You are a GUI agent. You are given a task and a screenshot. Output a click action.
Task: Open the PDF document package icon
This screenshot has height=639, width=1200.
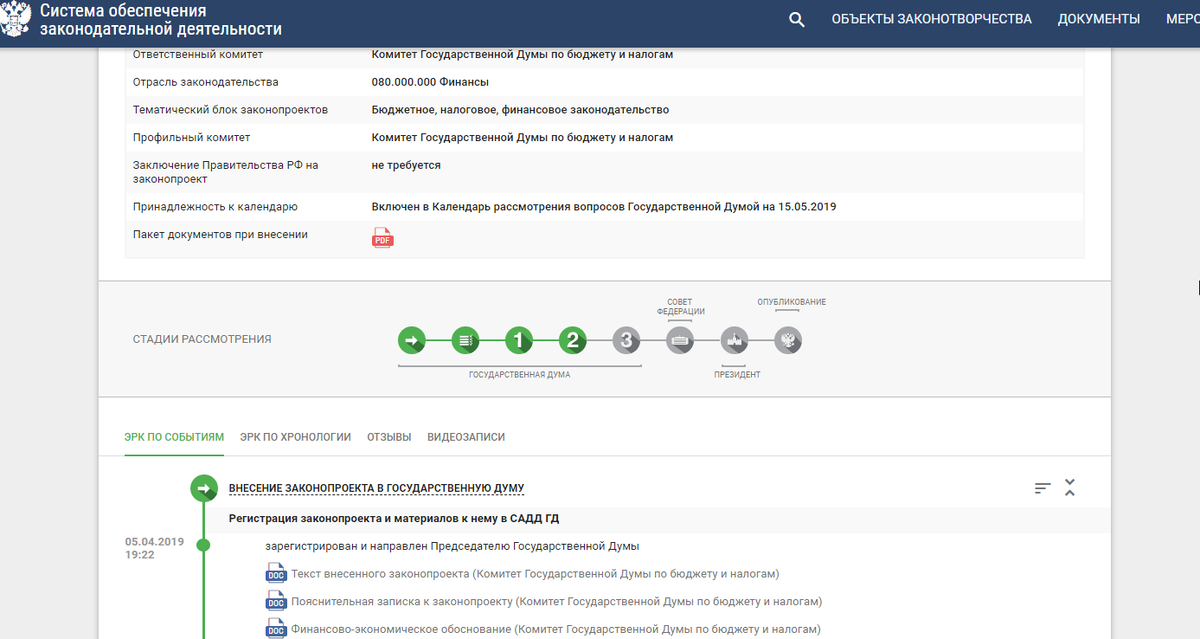(383, 237)
